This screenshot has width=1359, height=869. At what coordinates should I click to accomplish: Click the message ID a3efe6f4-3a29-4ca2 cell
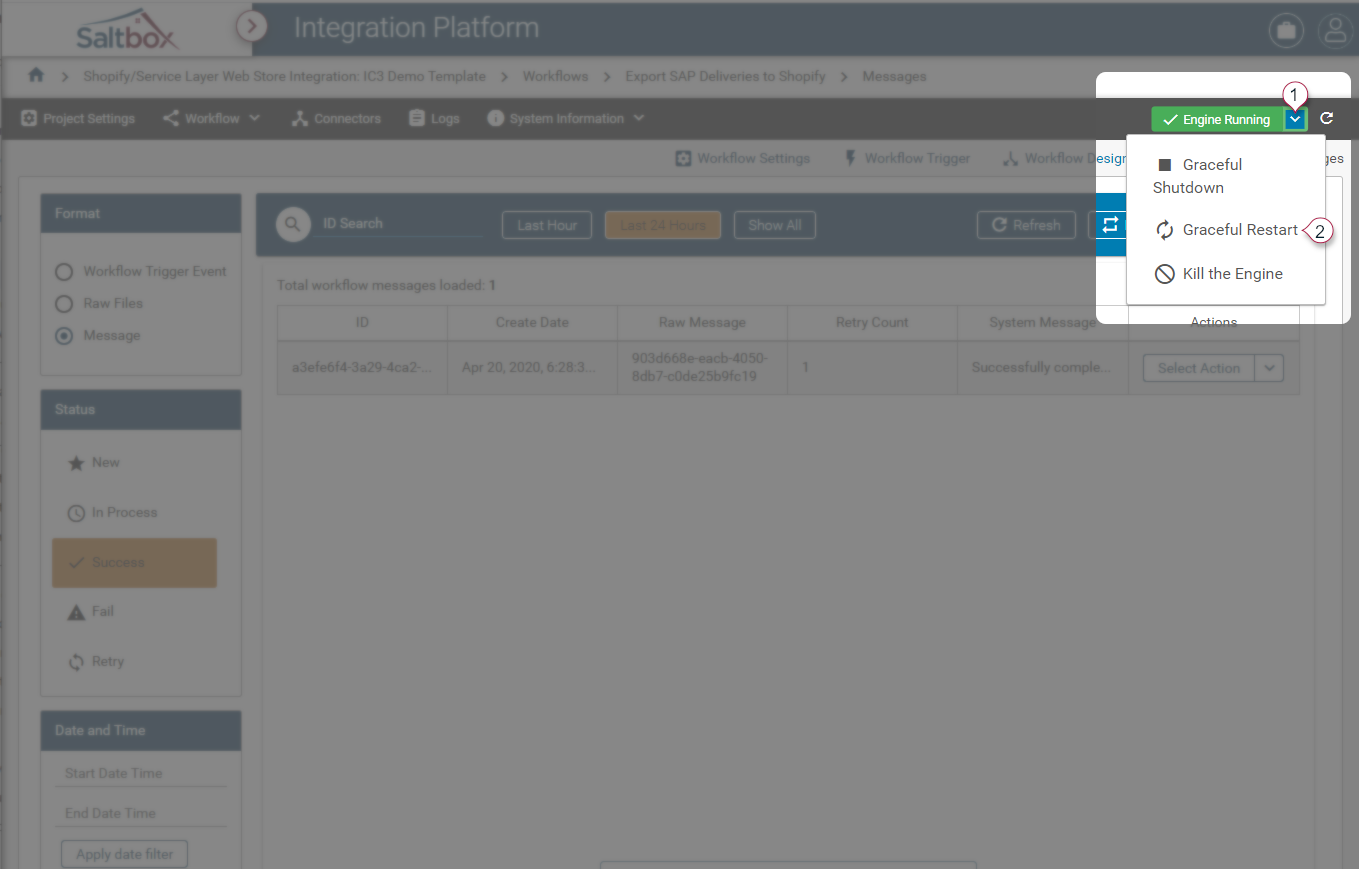coord(362,367)
